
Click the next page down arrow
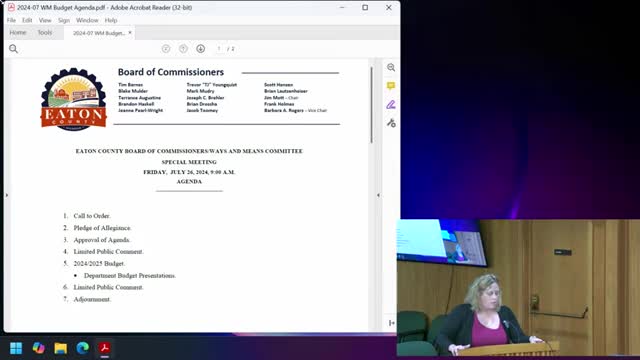click(x=200, y=49)
